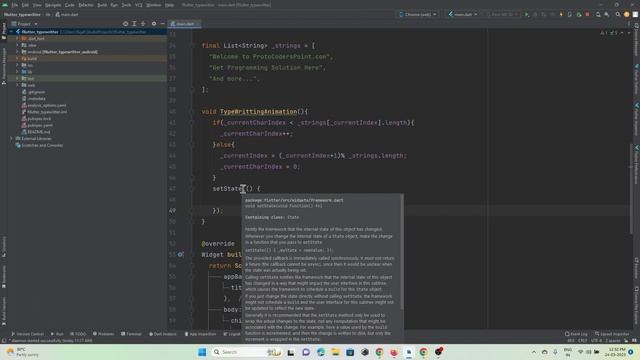
Task: Click the documentation popup's vertical scrollbar
Action: (x=402, y=251)
